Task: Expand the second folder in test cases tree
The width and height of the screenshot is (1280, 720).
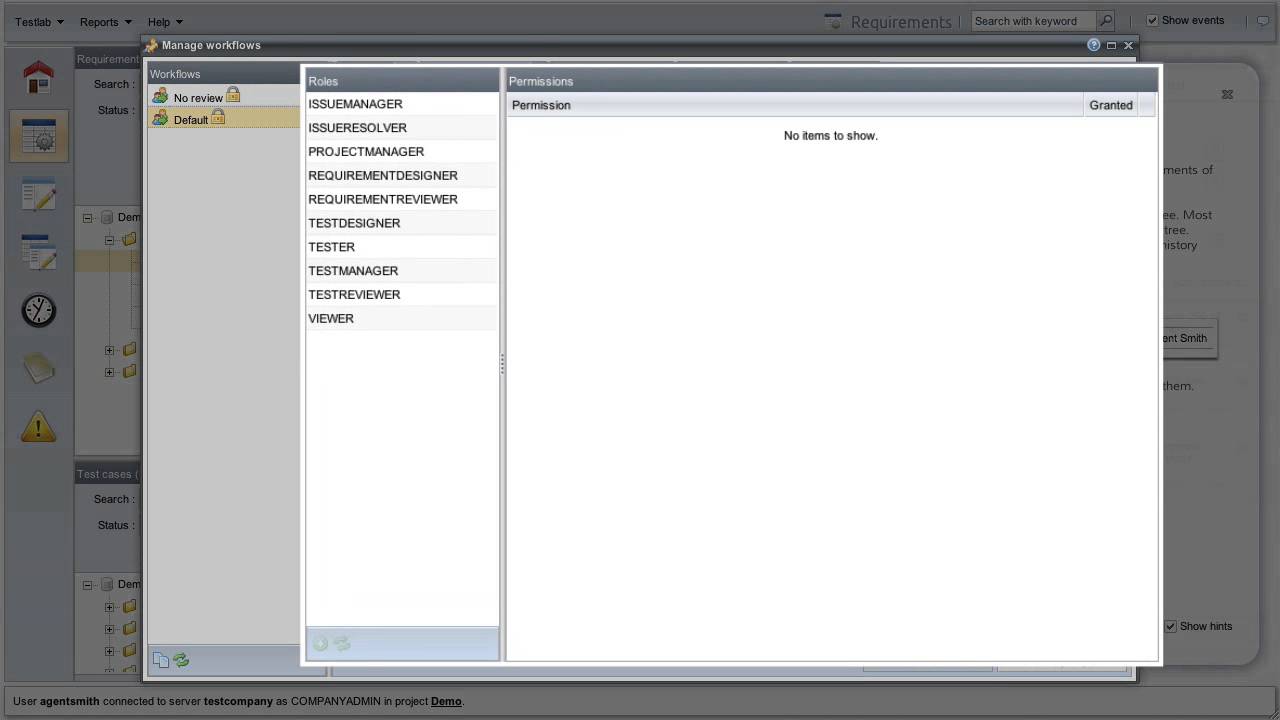Action: point(110,629)
